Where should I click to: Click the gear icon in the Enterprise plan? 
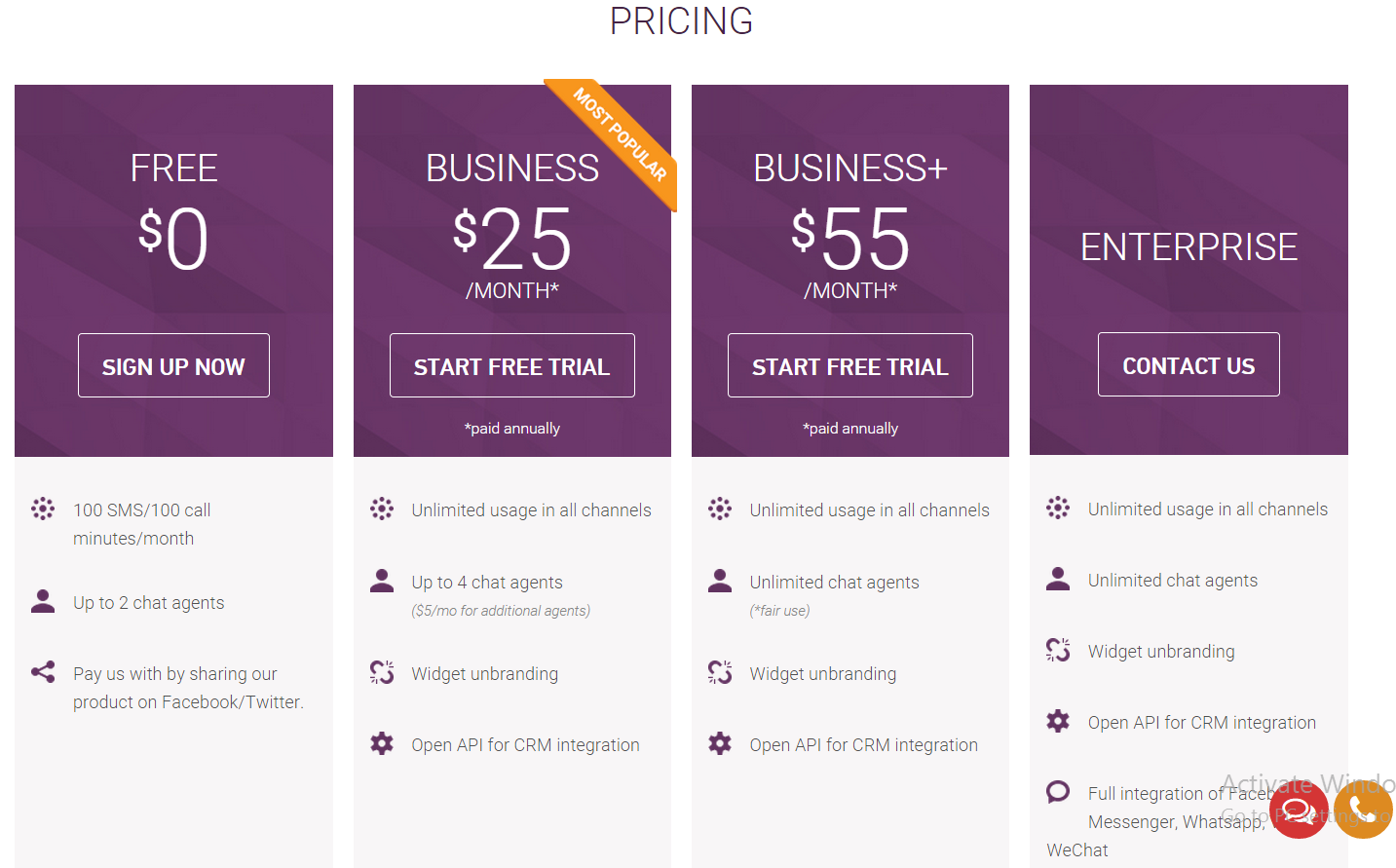coord(1058,721)
